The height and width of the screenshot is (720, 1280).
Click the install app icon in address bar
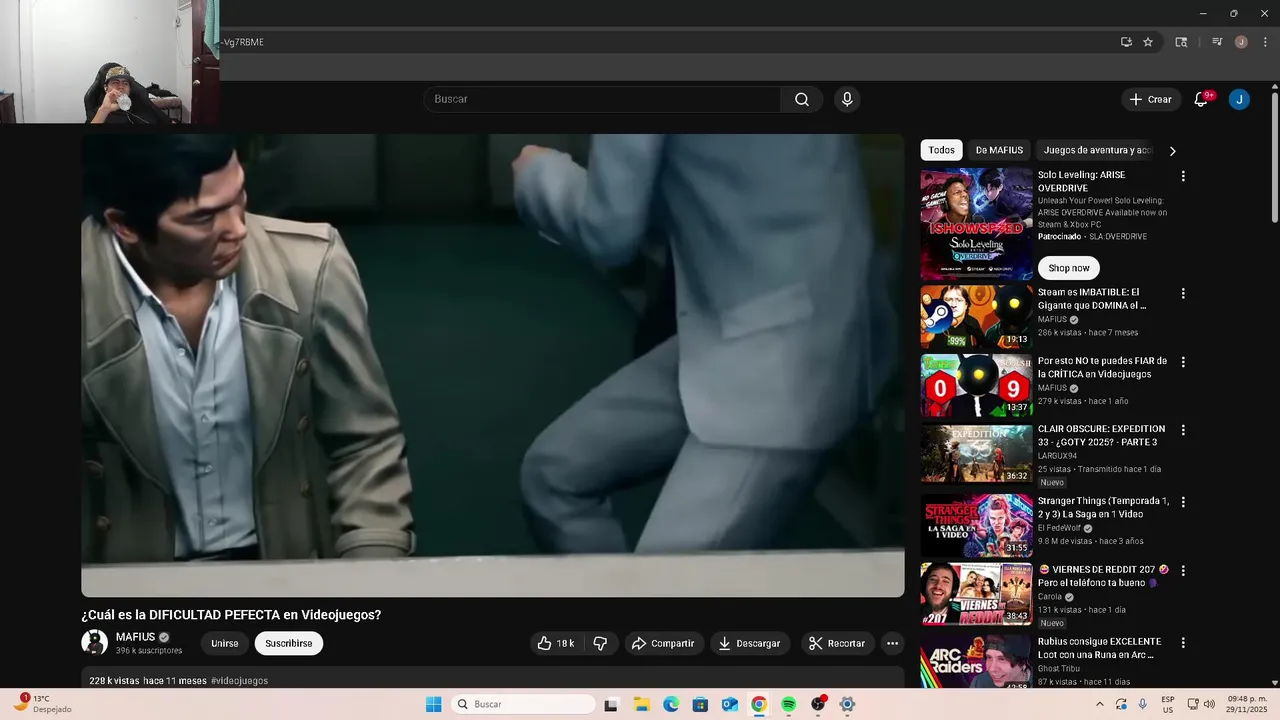[1126, 42]
